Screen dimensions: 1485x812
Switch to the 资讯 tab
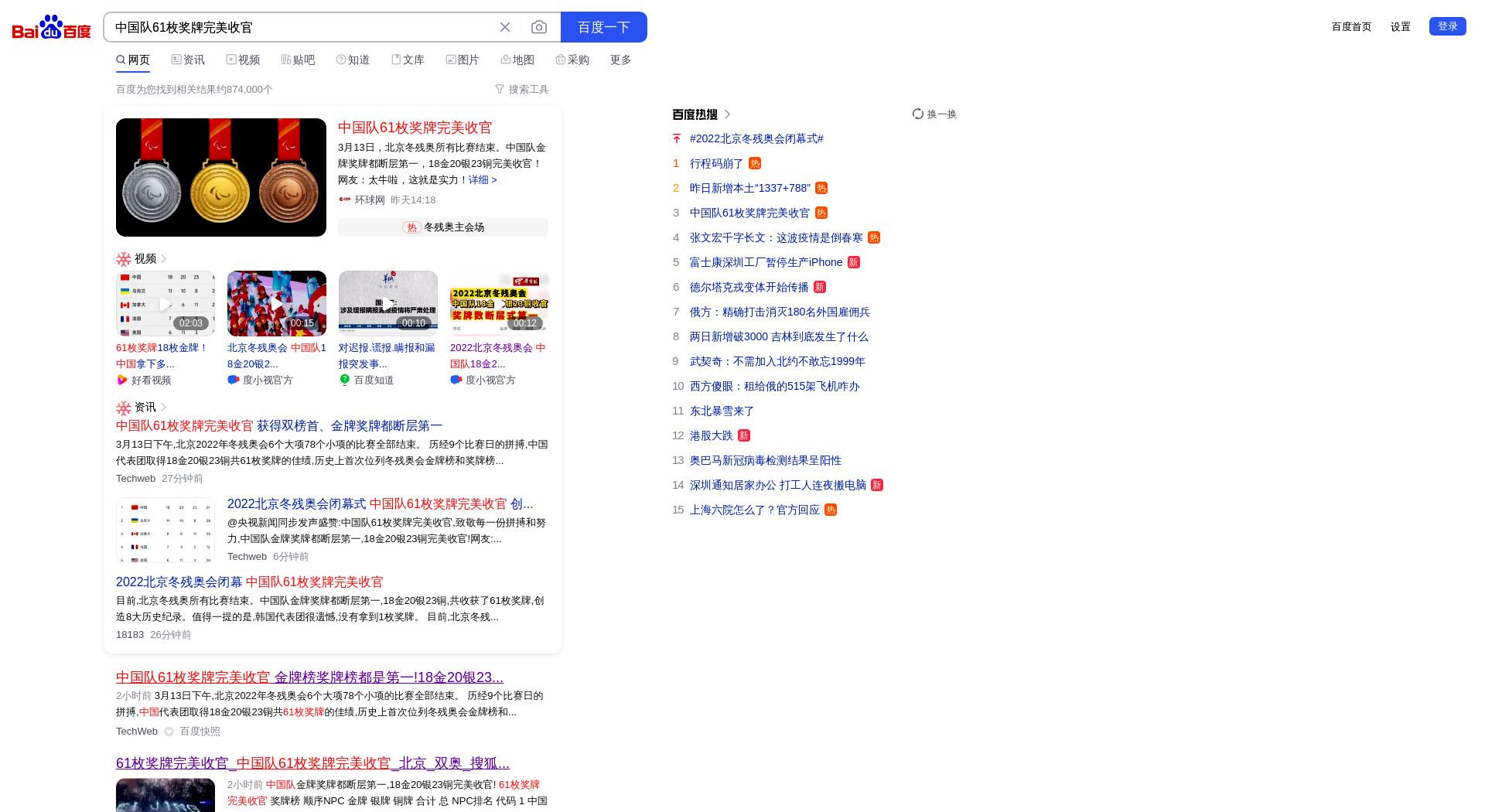point(188,60)
